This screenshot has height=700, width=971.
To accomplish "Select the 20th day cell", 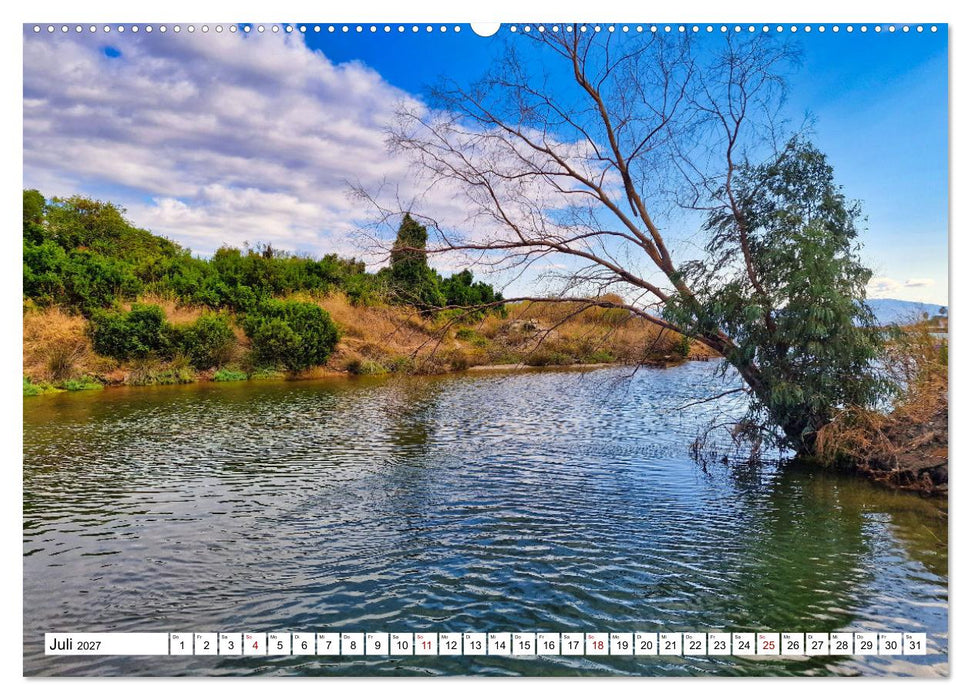I will (x=646, y=644).
